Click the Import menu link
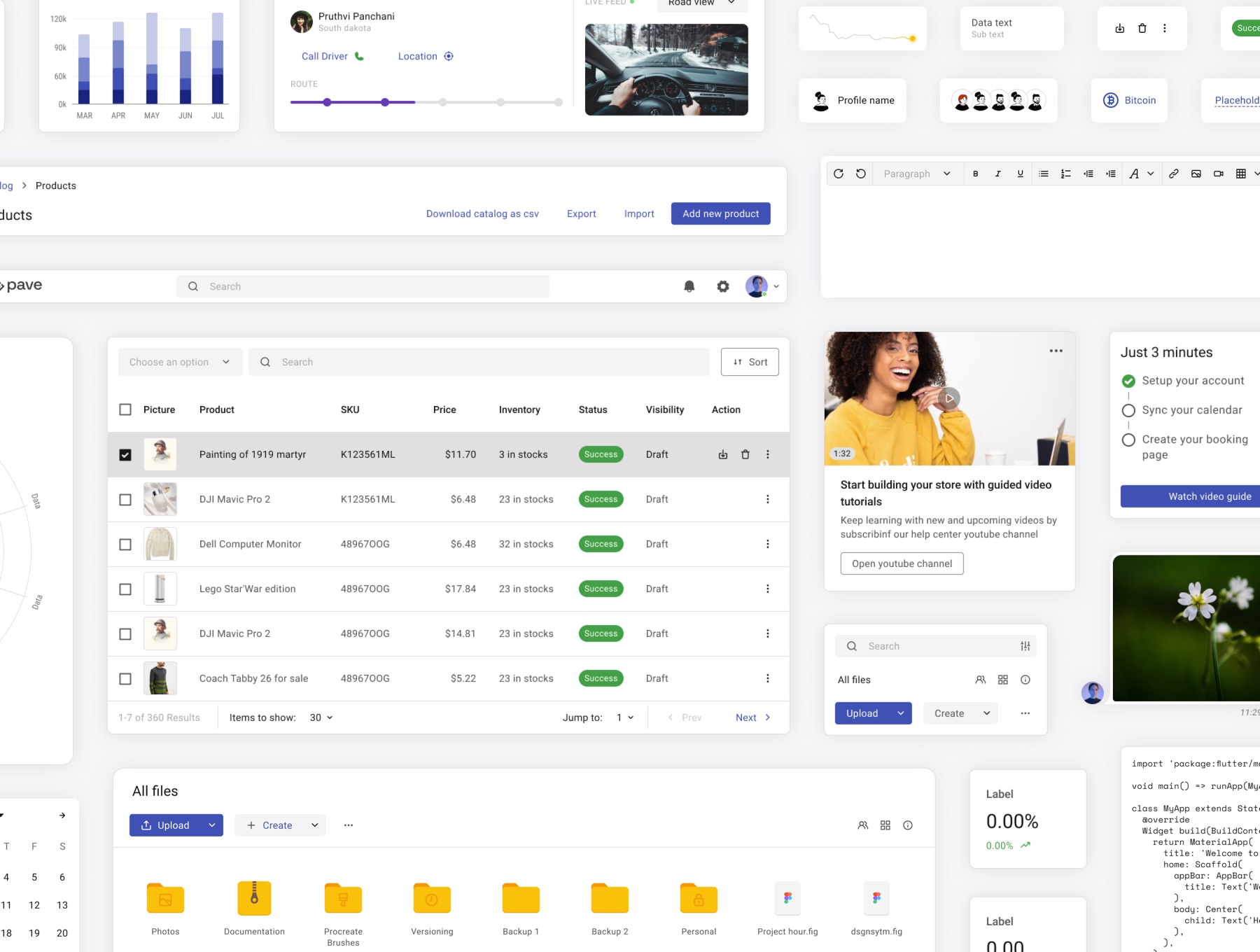Screen dimensions: 1260x952 tap(639, 213)
